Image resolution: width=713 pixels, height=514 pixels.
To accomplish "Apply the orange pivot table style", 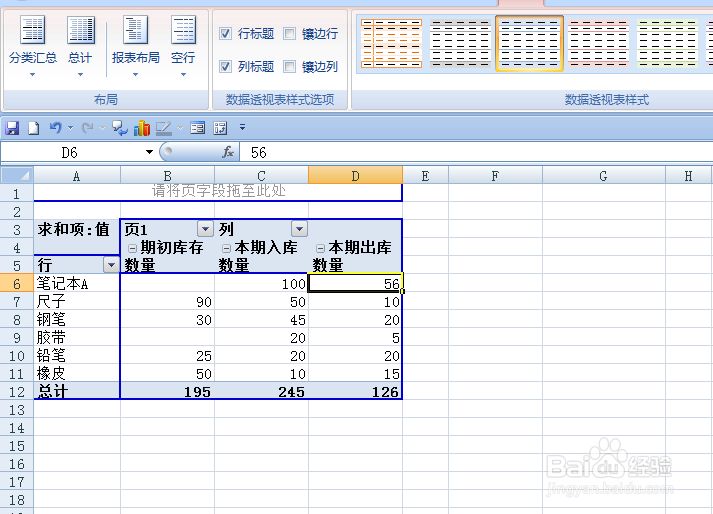I will (x=391, y=43).
